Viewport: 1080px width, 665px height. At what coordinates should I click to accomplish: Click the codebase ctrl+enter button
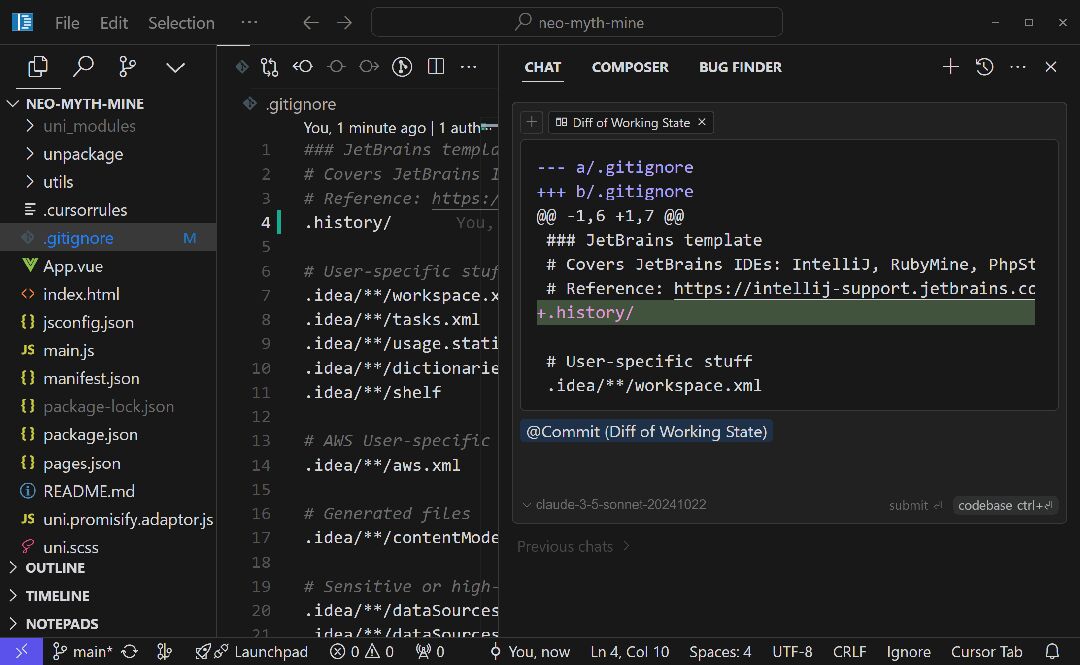[1005, 505]
